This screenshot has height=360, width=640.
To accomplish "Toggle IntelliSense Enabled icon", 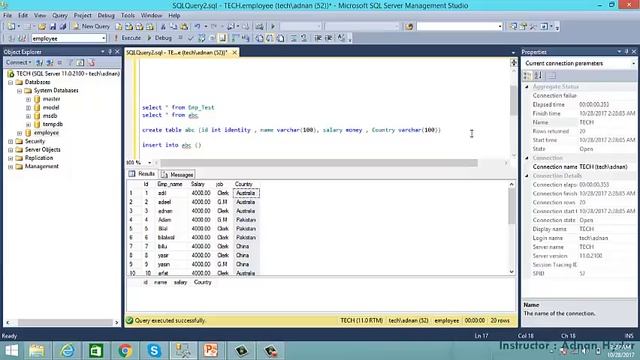I will point(222,38).
